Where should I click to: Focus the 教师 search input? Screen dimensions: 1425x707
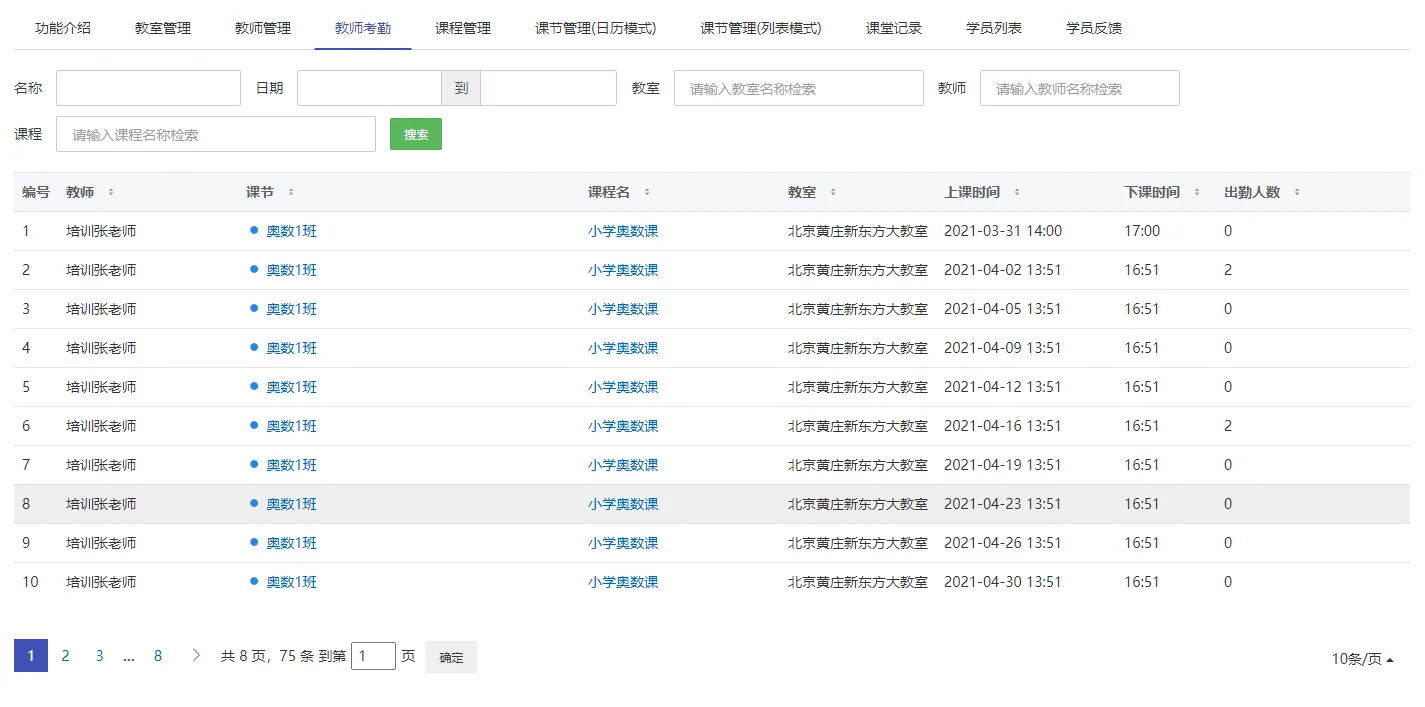click(x=1080, y=88)
